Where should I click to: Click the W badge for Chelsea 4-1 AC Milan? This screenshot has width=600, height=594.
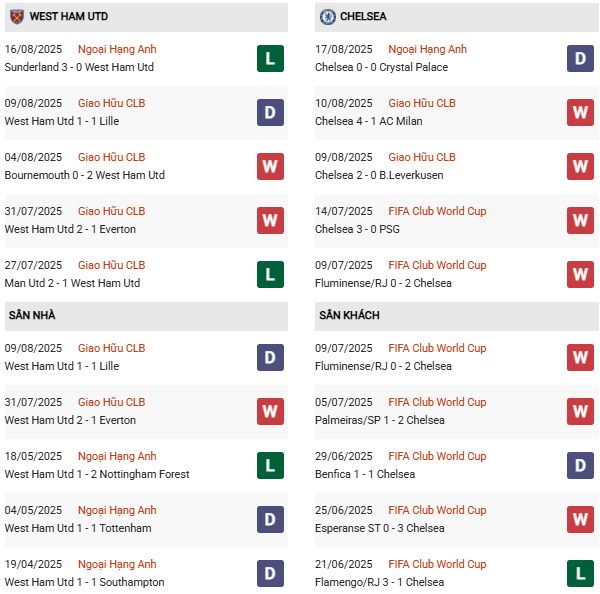click(x=580, y=113)
